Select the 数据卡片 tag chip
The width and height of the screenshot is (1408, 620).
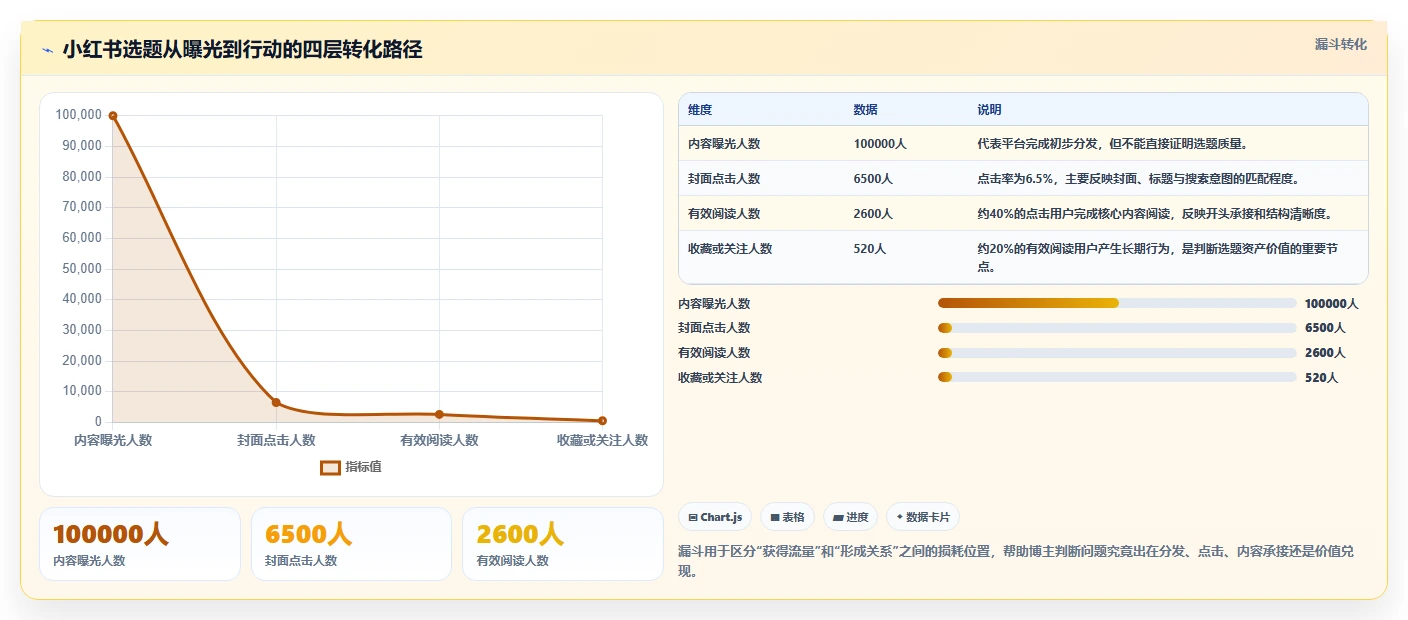pos(922,517)
